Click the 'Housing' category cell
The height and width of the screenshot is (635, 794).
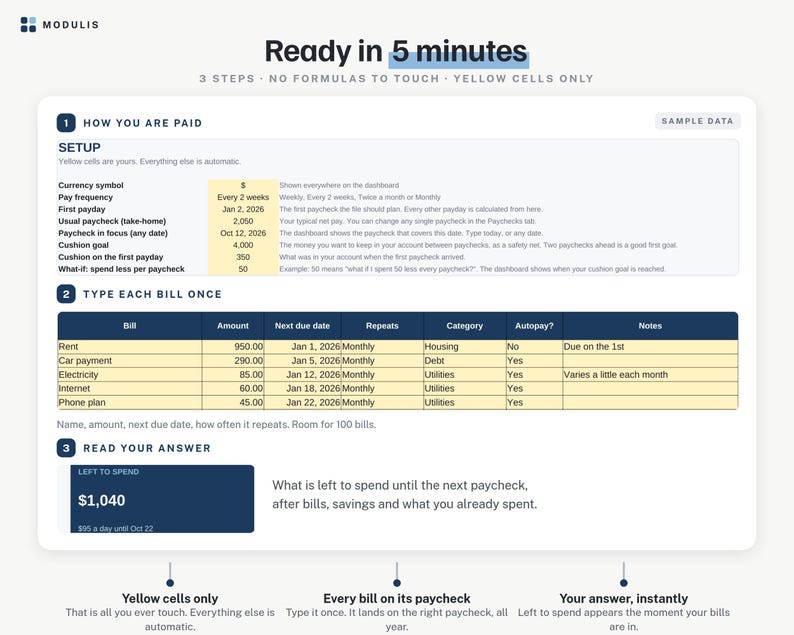(465, 347)
